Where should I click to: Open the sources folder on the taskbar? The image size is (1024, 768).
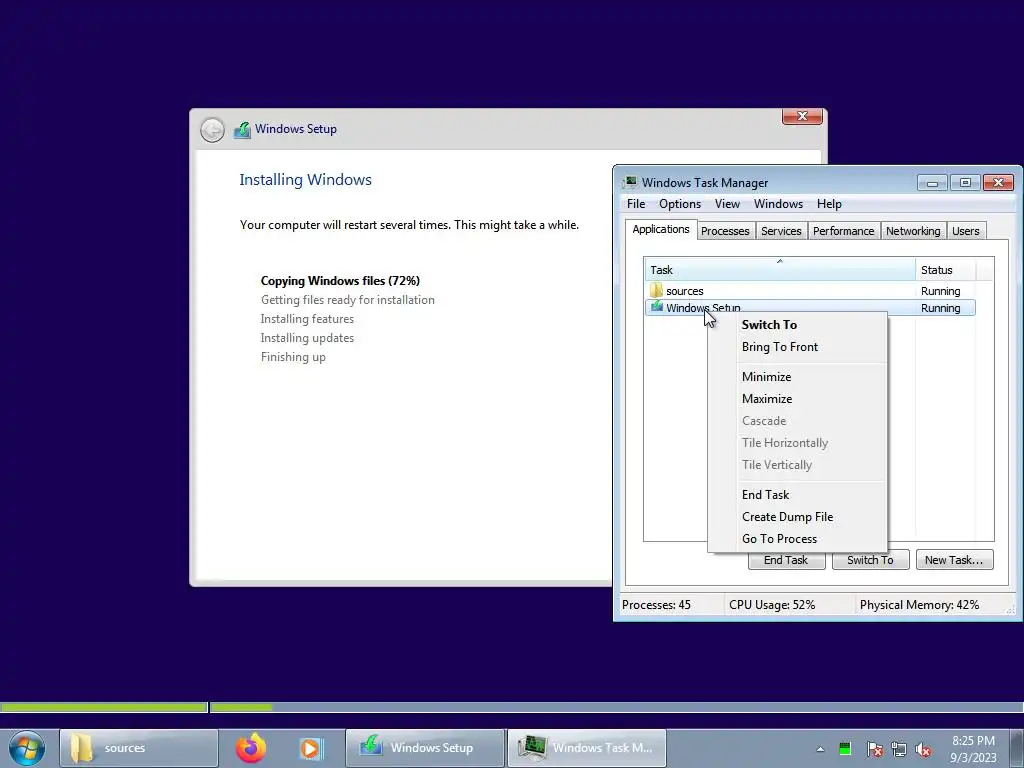click(x=138, y=748)
